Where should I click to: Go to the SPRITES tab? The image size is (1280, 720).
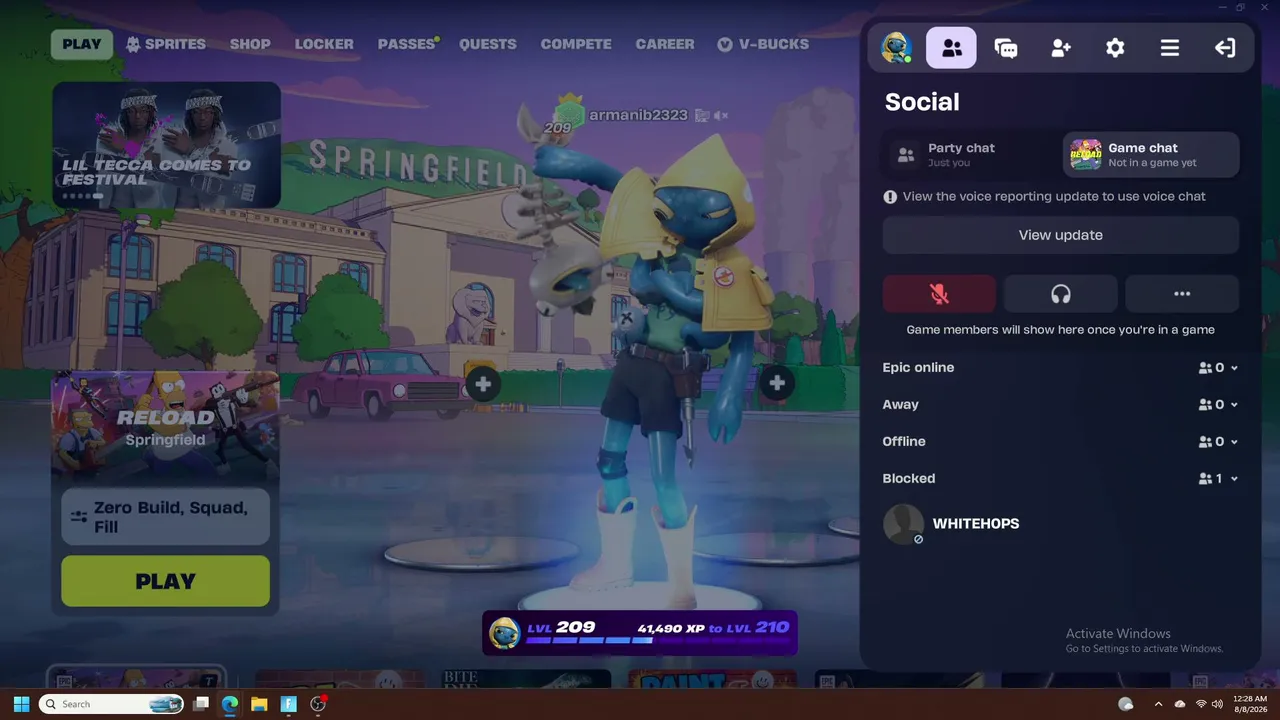(165, 44)
